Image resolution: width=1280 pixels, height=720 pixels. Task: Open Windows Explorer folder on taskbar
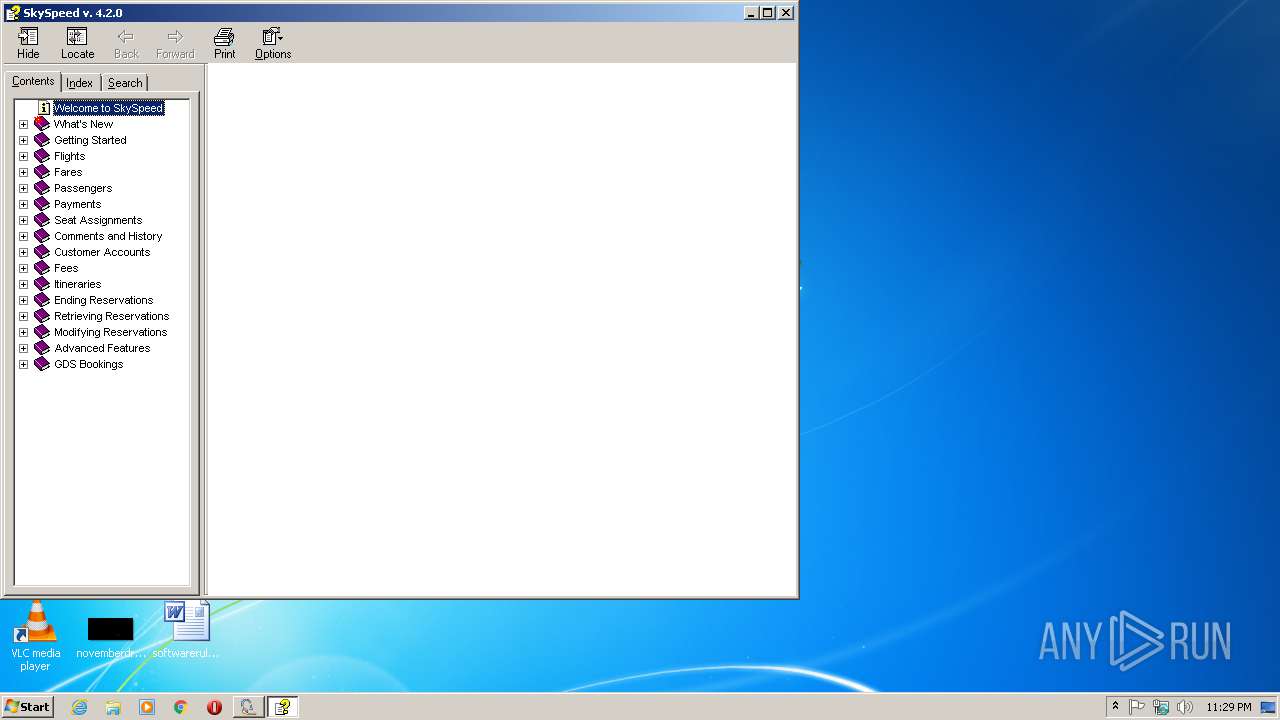(x=113, y=707)
